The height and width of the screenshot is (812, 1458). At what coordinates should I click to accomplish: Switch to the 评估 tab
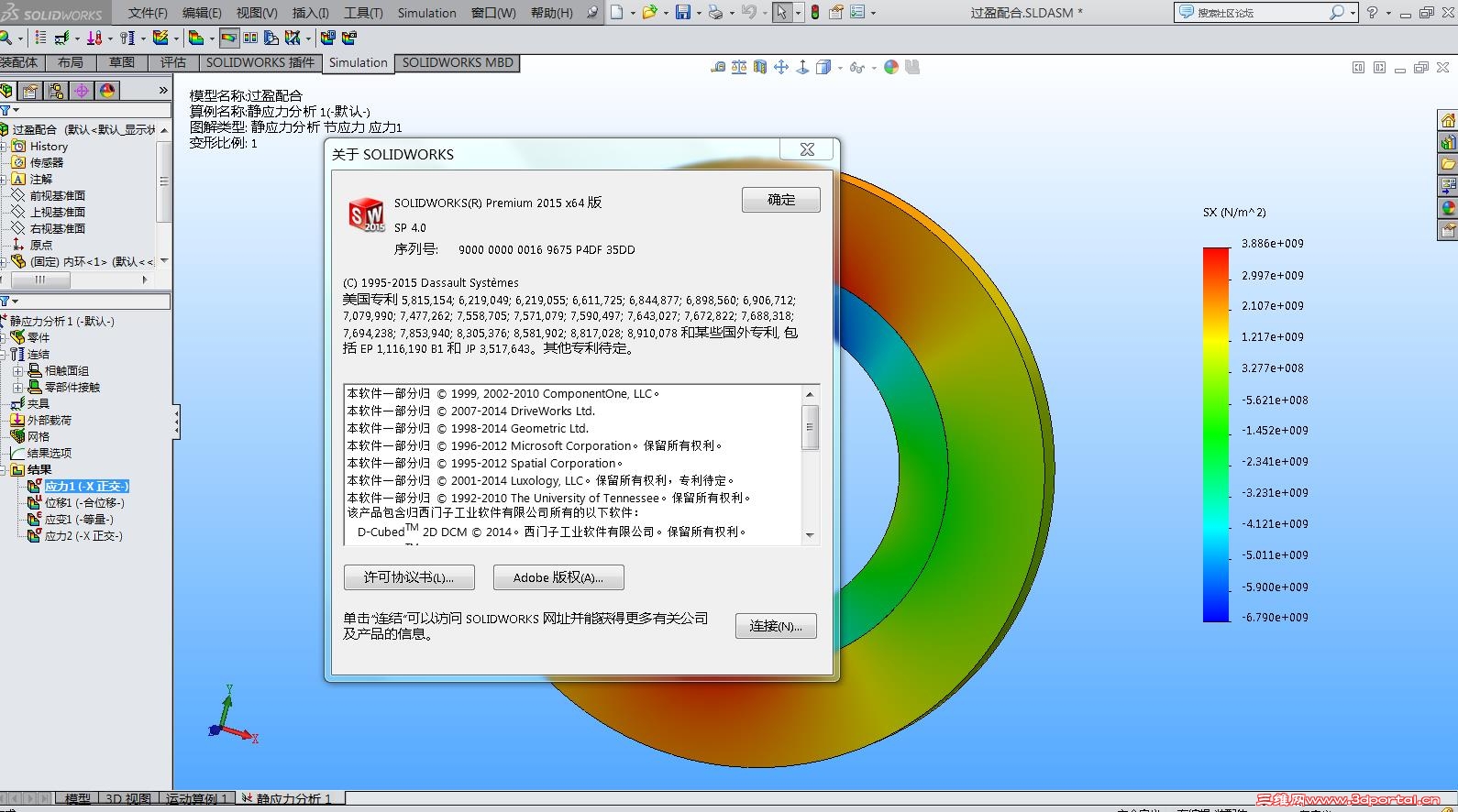pyautogui.click(x=173, y=62)
